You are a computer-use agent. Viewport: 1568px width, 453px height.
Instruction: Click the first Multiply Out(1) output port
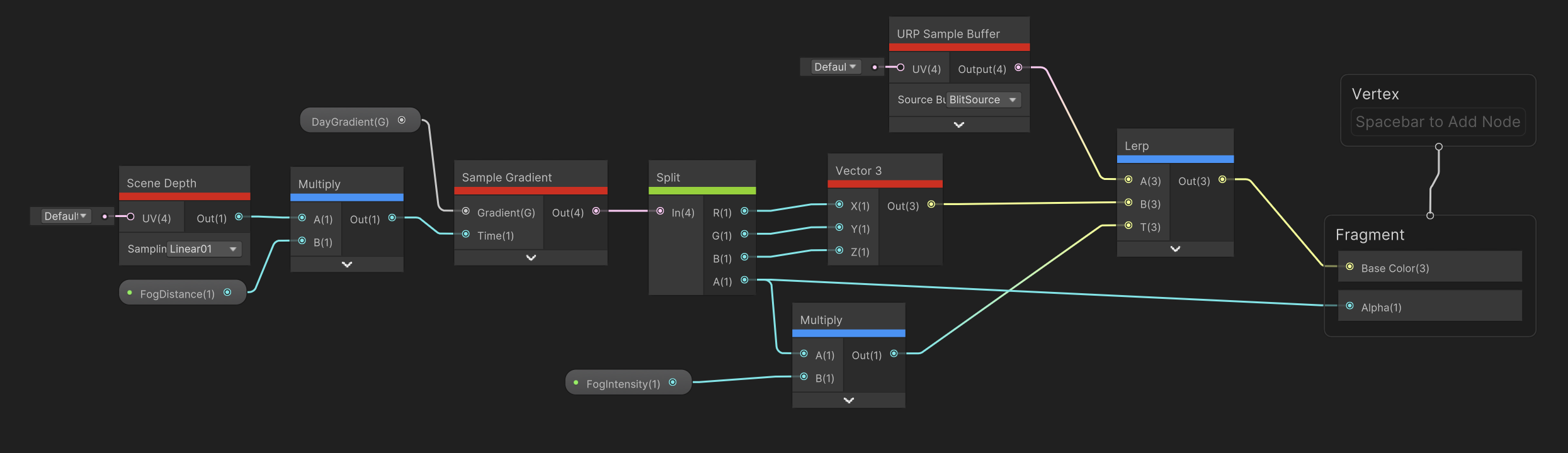(392, 218)
